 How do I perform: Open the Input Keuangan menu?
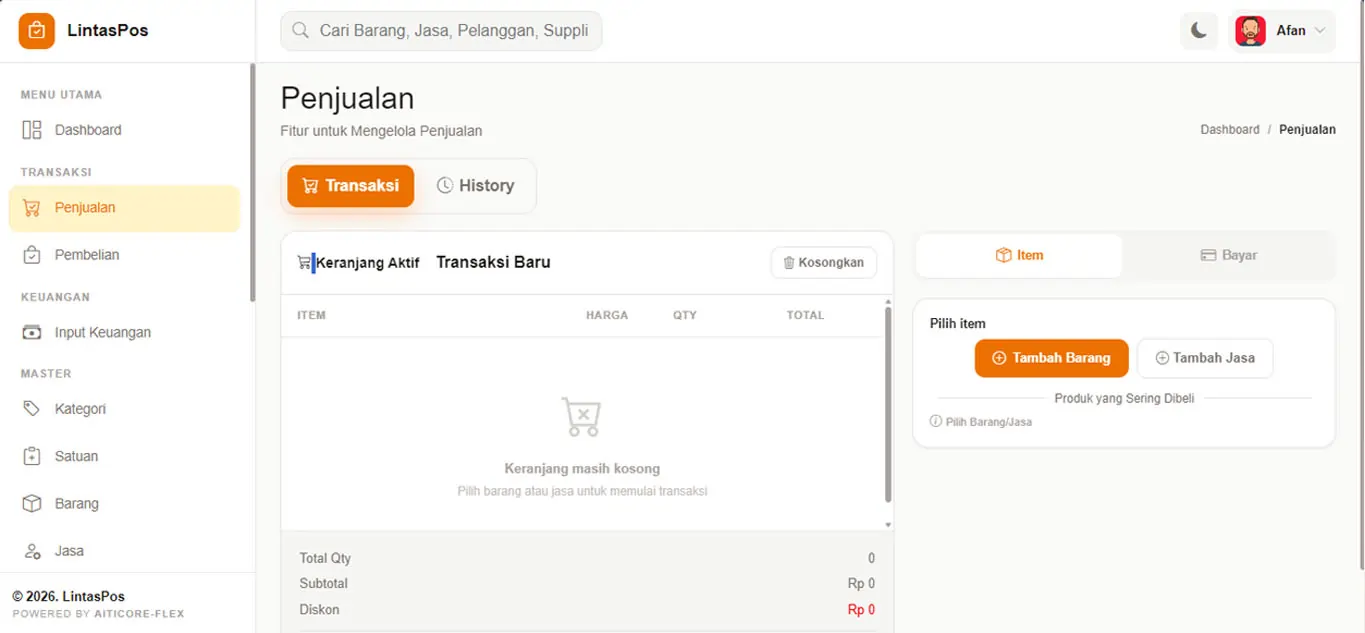(x=102, y=333)
